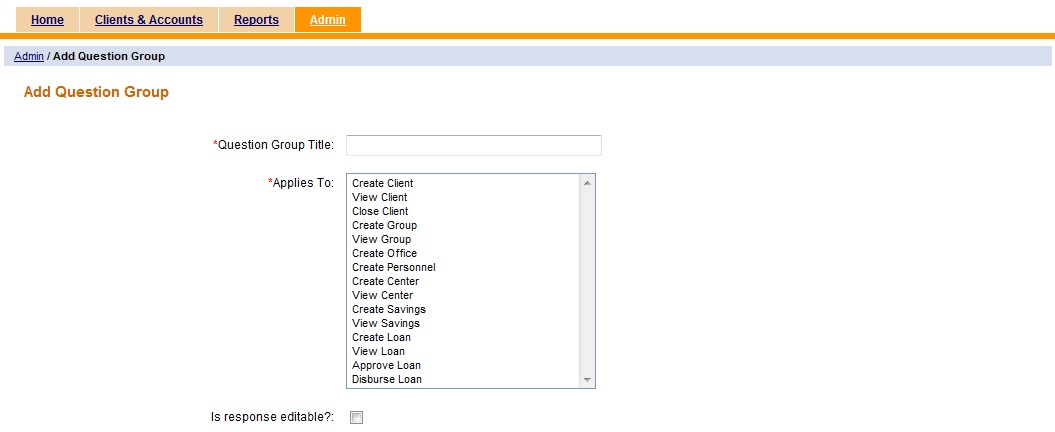Select Create Savings option
Screen dimensions: 1055x432
click(389, 309)
